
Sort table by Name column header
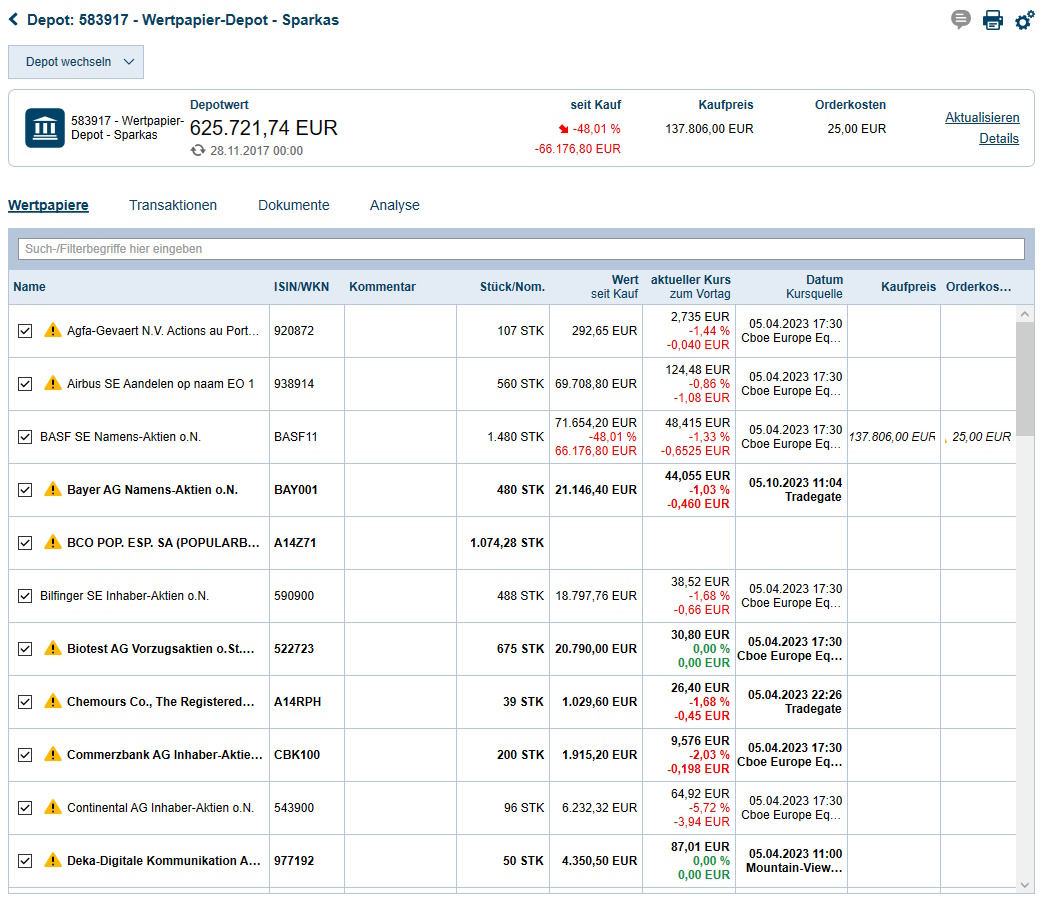click(29, 287)
